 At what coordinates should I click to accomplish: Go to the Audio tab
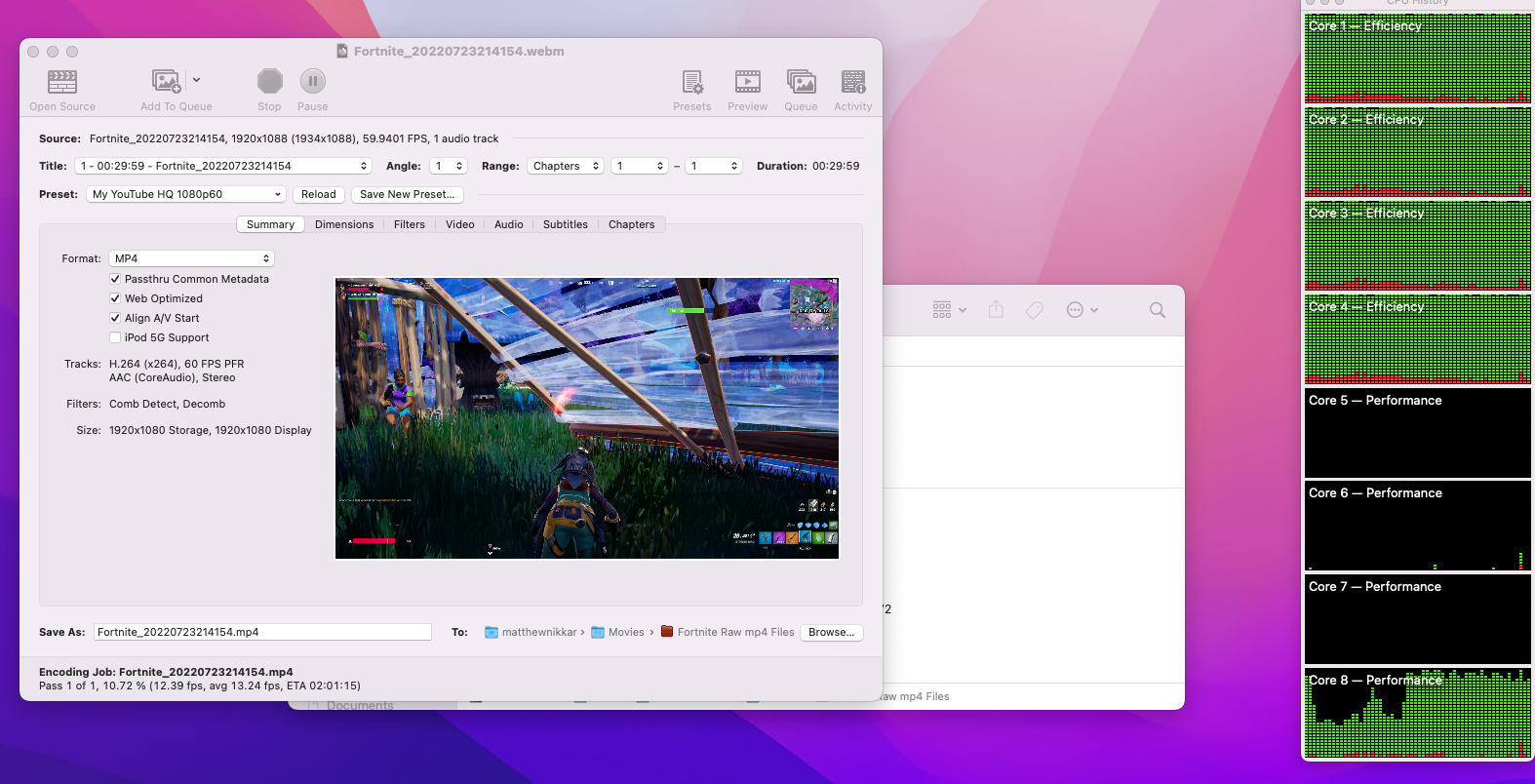(509, 224)
